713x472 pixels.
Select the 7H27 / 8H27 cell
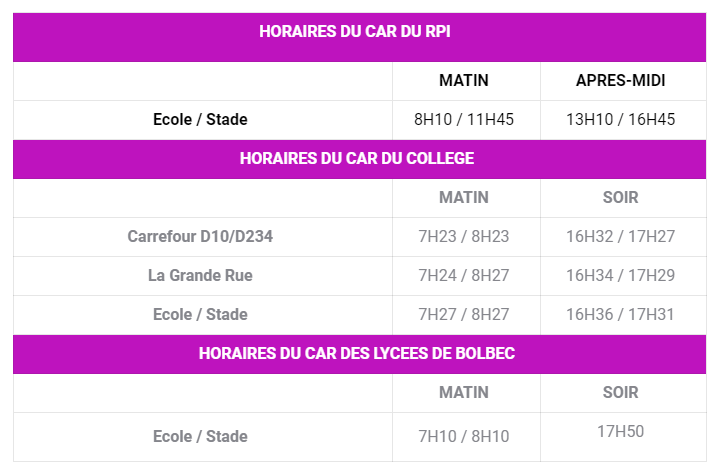pos(464,315)
